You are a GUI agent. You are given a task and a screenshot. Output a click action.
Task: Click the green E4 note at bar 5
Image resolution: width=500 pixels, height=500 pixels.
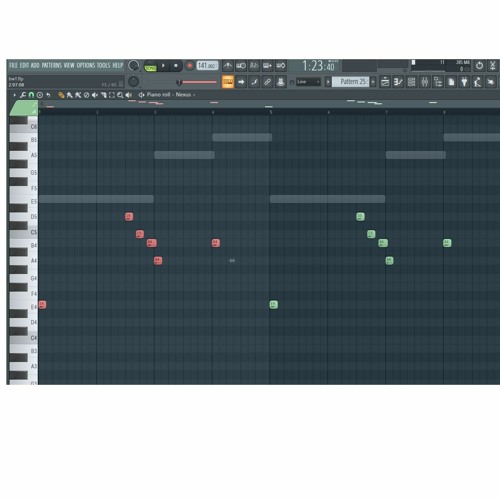(274, 304)
